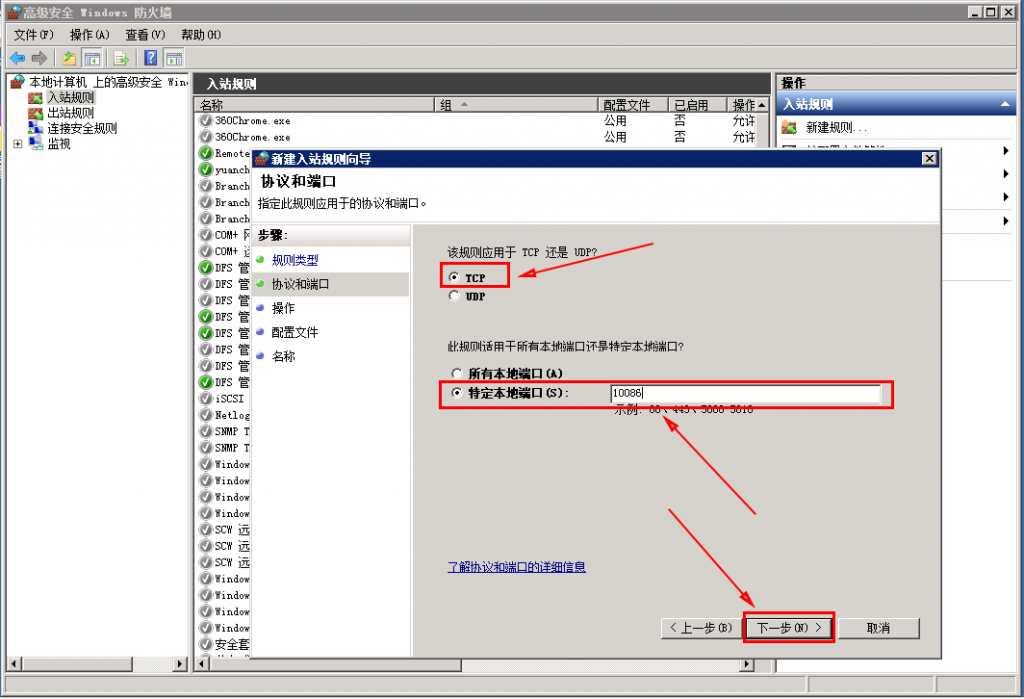Viewport: 1024px width, 699px height.
Task: Click the iSCSI rule row
Action: tap(224, 398)
